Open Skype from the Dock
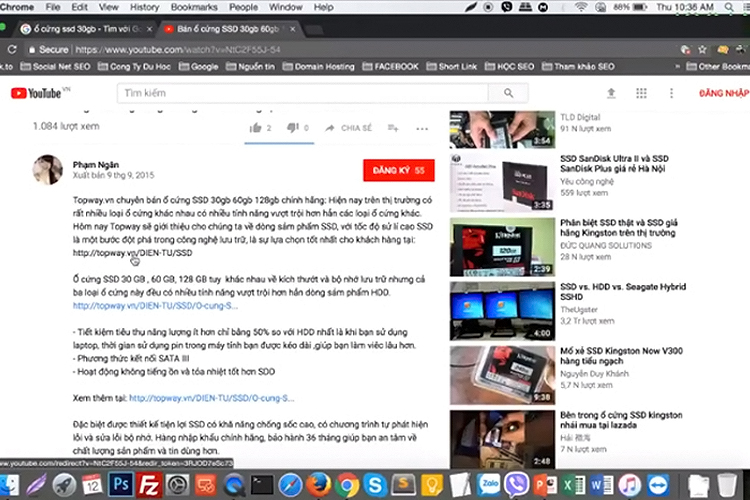 [x=375, y=485]
